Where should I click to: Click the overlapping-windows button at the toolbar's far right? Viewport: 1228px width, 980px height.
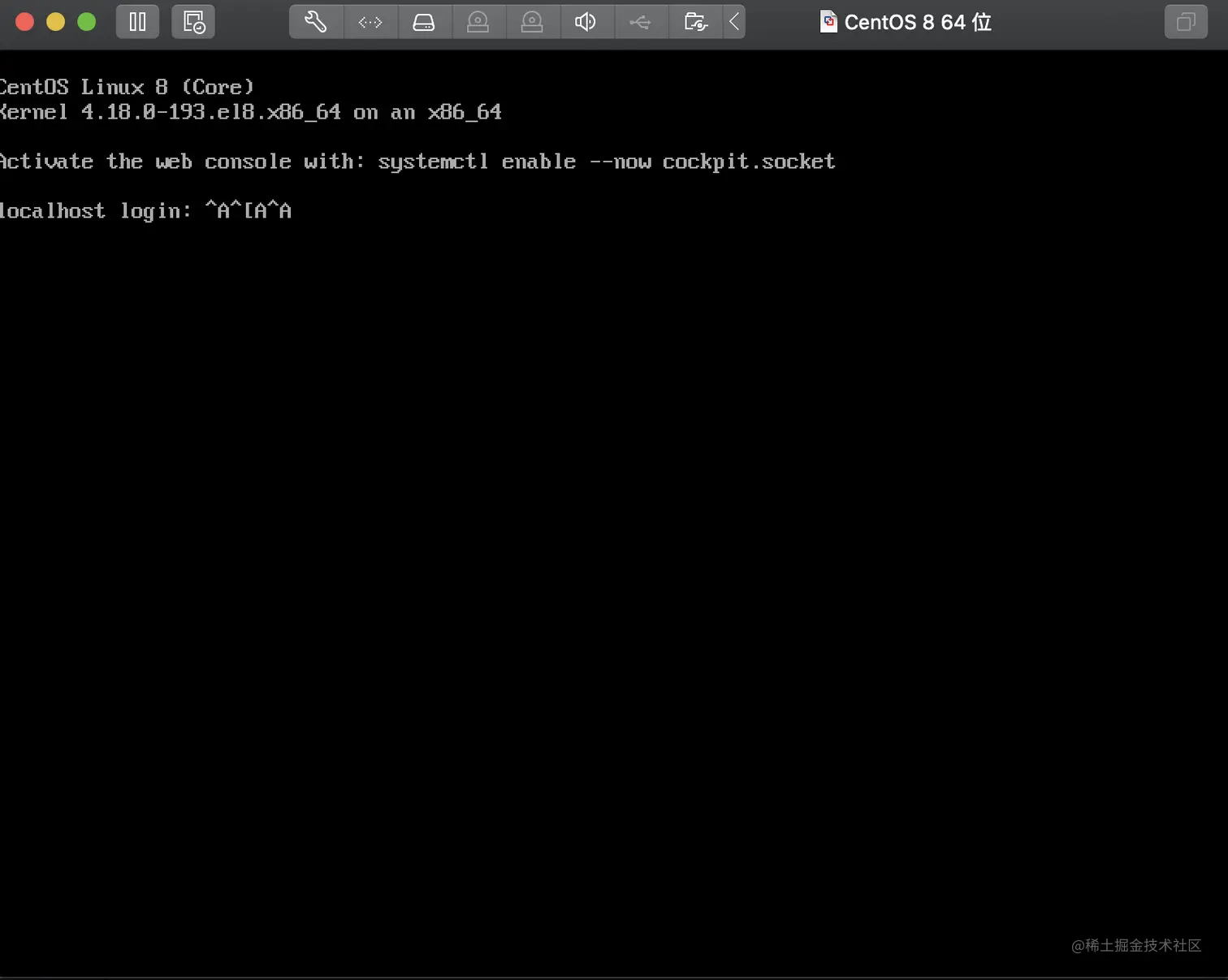point(1186,22)
